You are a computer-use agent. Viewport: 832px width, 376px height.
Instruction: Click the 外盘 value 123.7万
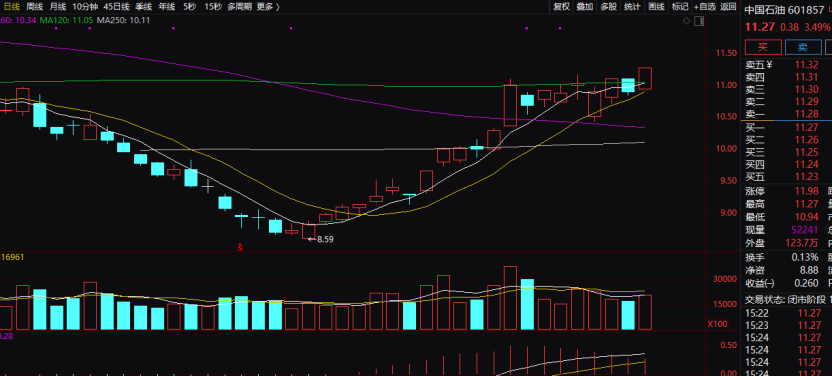[803, 242]
